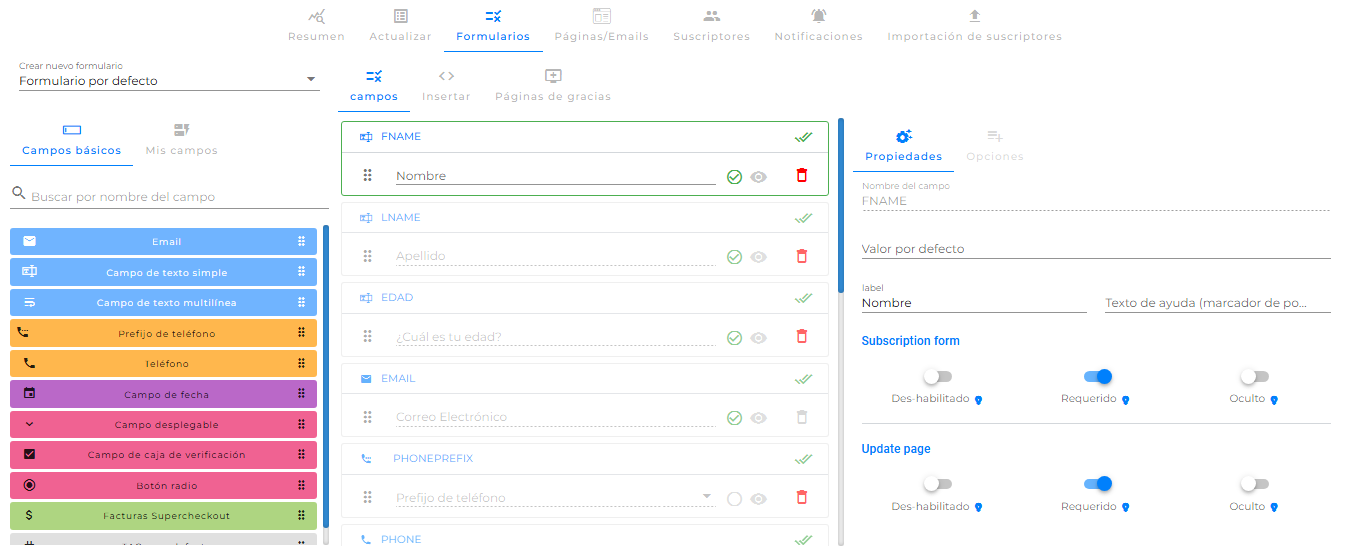Click reorder handle of Nombre row

[367, 175]
